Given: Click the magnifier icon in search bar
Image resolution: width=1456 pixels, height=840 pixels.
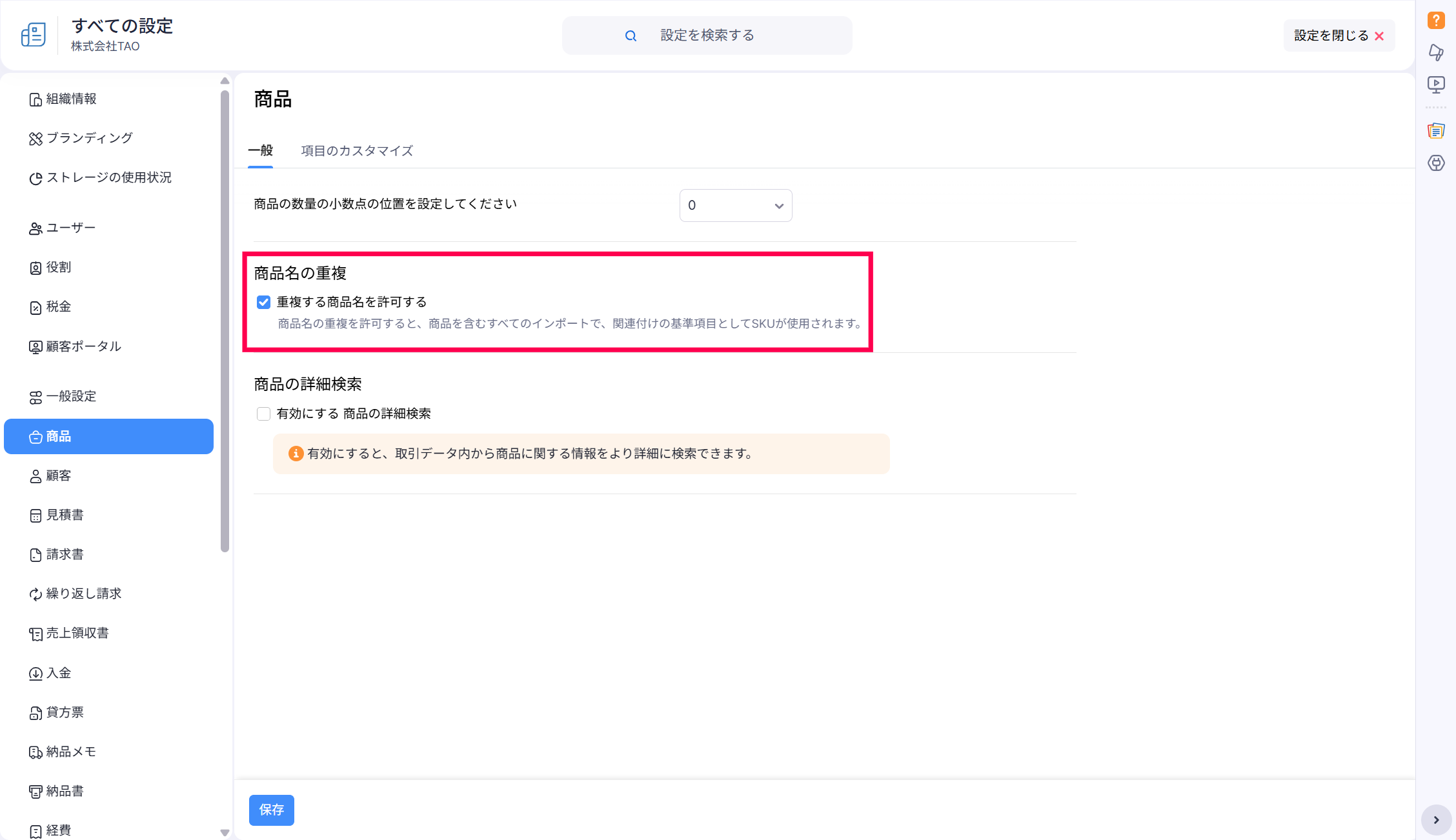Looking at the screenshot, I should pyautogui.click(x=631, y=36).
